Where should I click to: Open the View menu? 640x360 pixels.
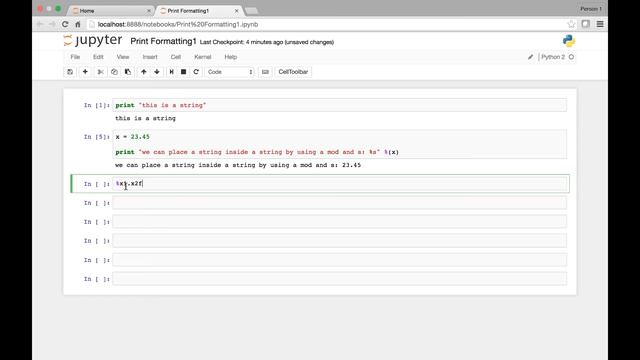click(123, 57)
